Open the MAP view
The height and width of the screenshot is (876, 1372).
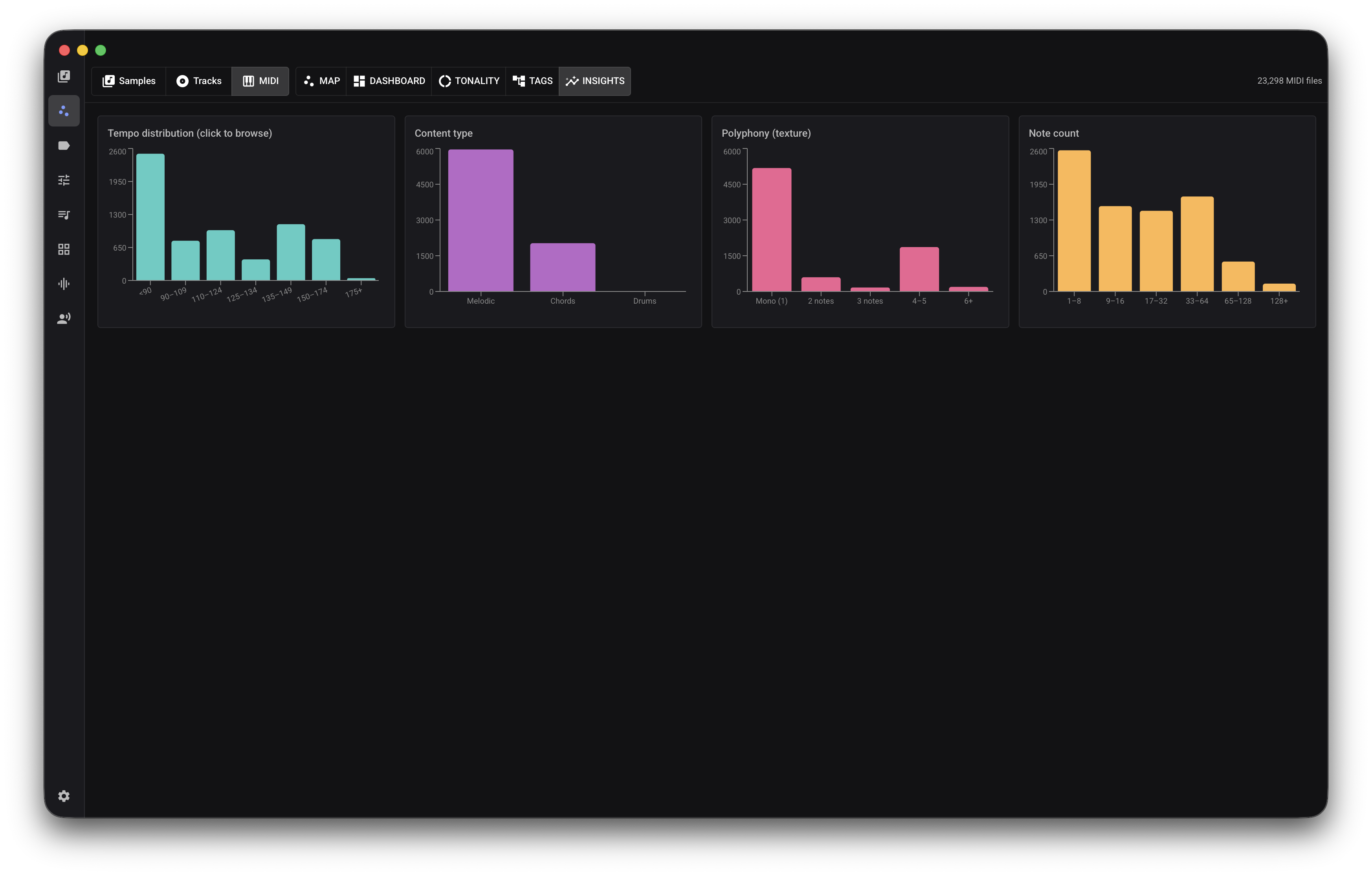tap(321, 81)
